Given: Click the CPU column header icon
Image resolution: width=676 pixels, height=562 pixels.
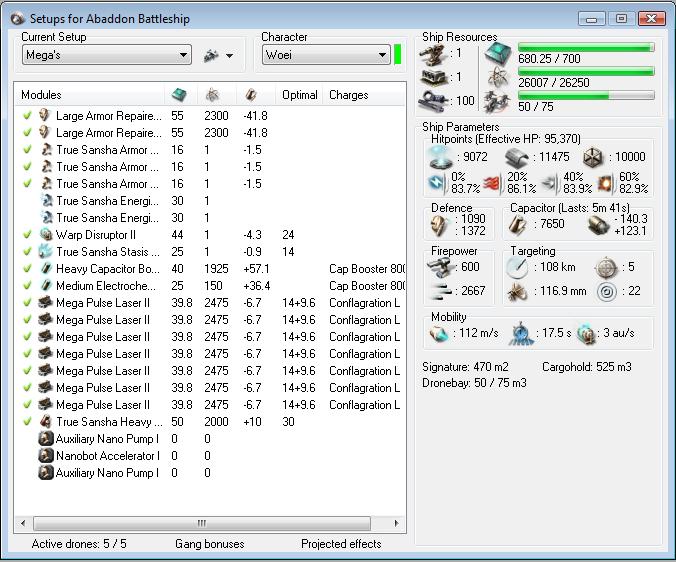Looking at the screenshot, I should [179, 94].
